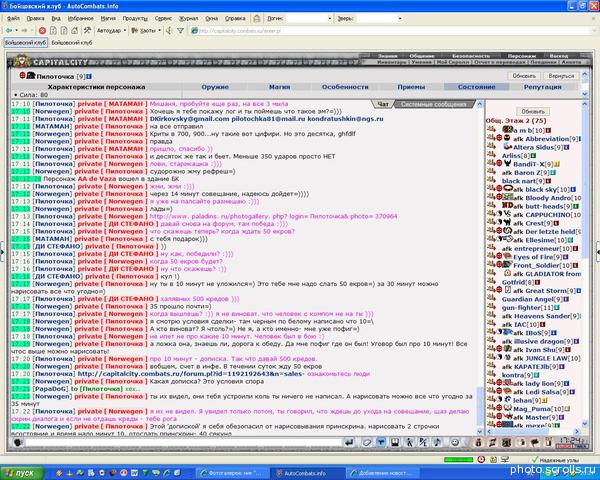Image resolution: width=600 pixels, height=480 pixels.
Task: Click private-message icon next to kontra[9]
Action: [491, 375]
